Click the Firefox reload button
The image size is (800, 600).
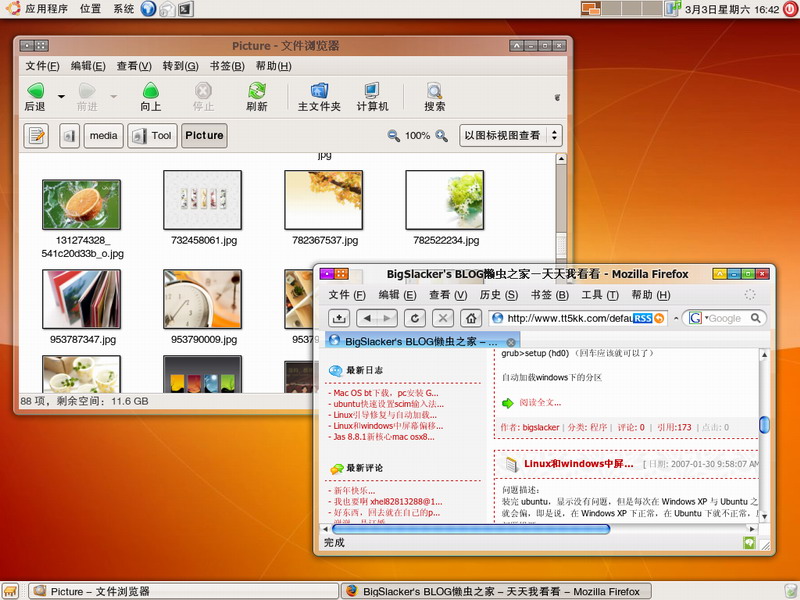tap(415, 318)
